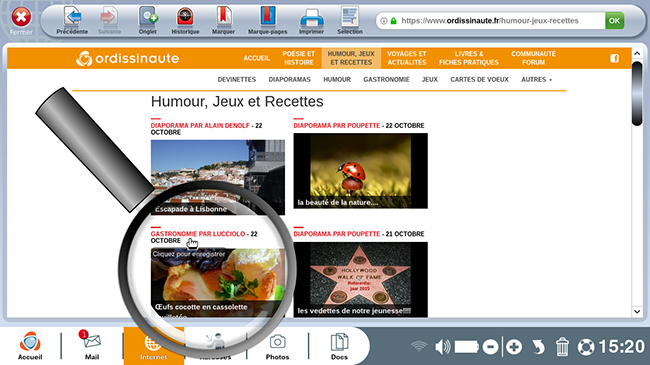Open DIAPORAMA PAR POUPETTE 22 octobre link

coord(337,125)
